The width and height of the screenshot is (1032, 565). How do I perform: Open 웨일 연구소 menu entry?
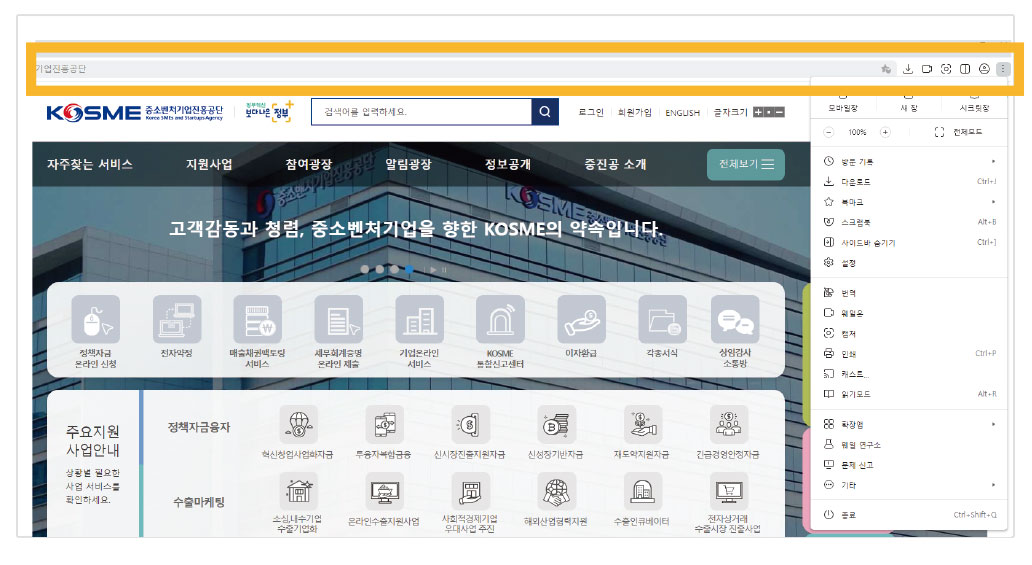coord(909,445)
